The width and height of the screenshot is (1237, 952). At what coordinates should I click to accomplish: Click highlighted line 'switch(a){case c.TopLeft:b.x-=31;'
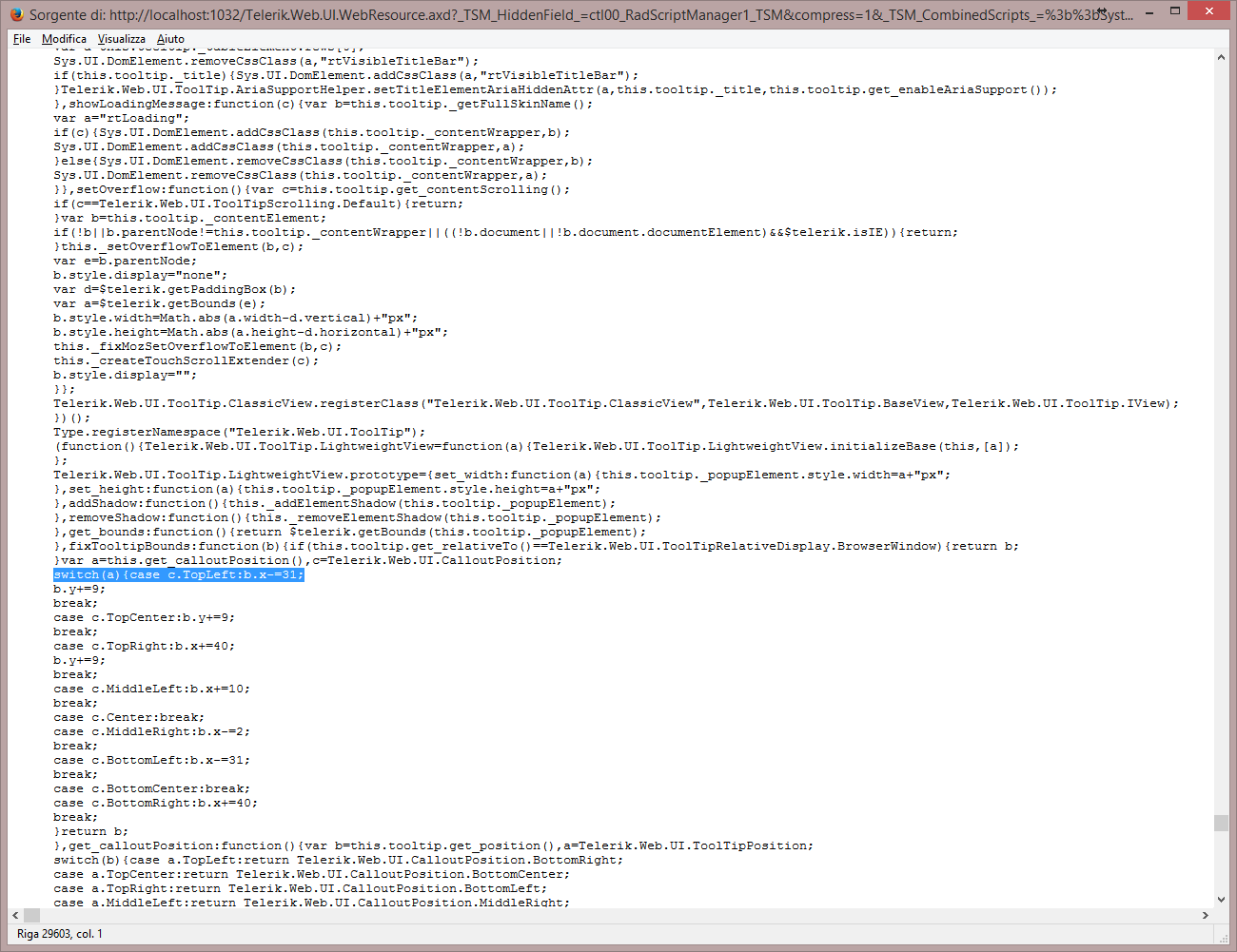(x=179, y=575)
